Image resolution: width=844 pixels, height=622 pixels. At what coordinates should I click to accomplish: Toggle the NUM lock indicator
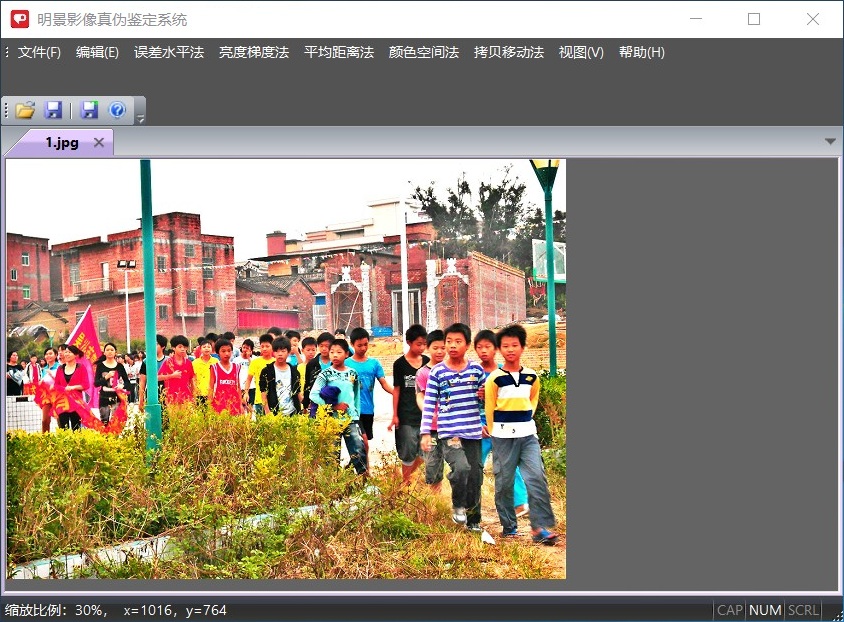click(764, 610)
